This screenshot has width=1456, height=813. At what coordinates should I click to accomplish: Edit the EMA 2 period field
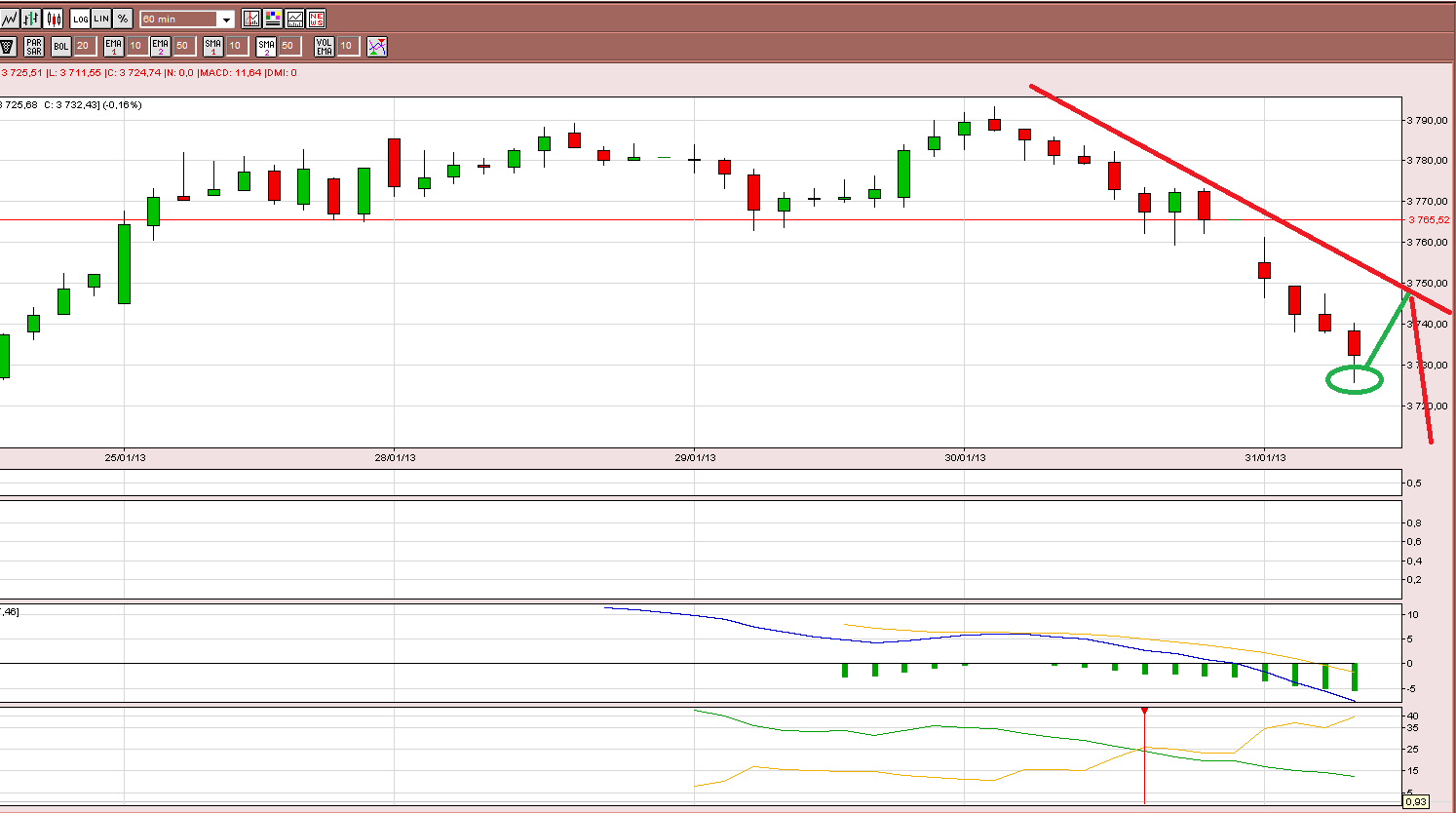pos(183,46)
